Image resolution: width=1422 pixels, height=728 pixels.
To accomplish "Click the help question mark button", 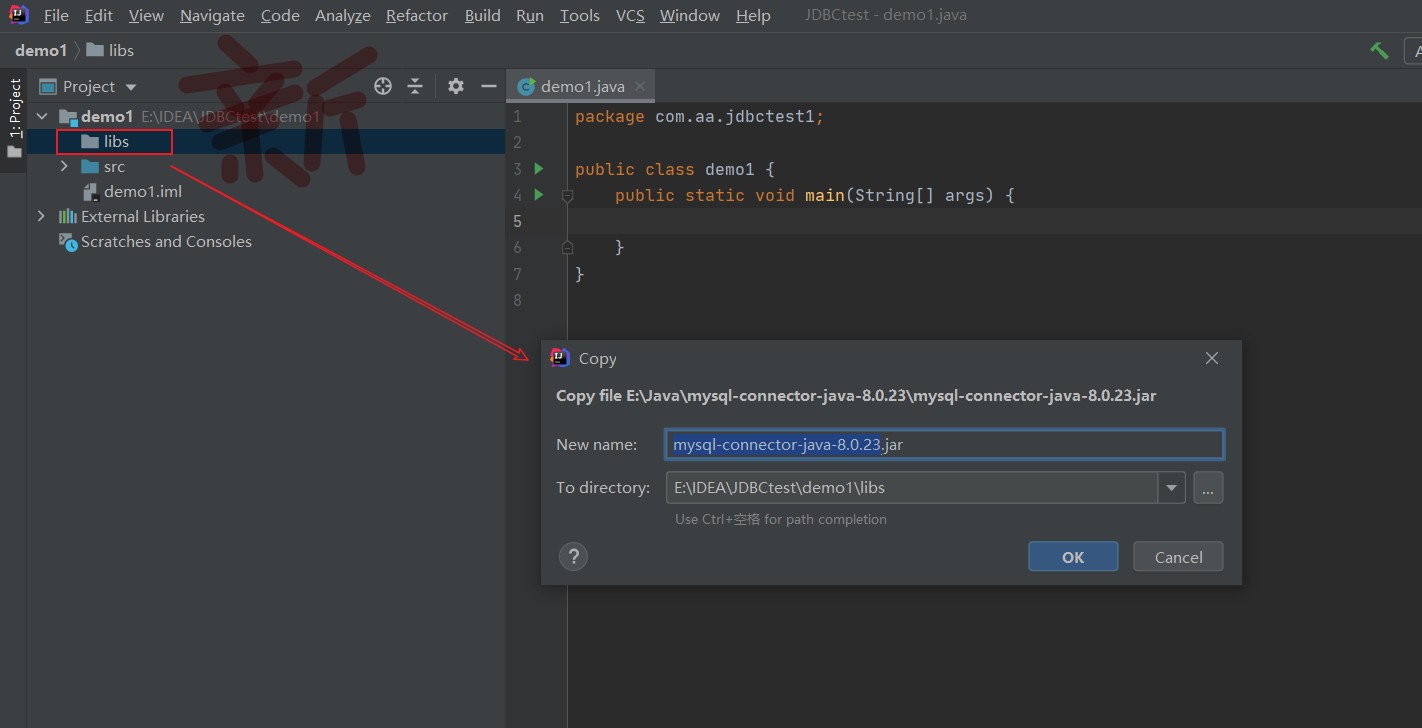I will (573, 557).
